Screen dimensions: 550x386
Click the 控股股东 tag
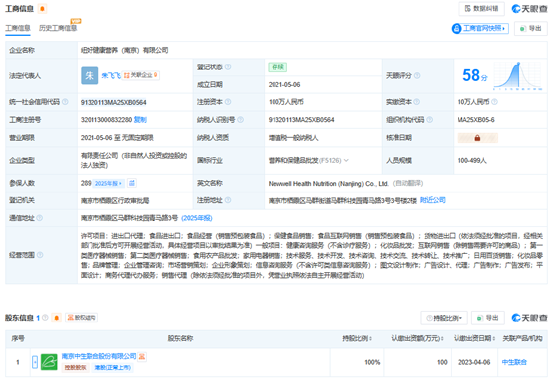pyautogui.click(x=75, y=367)
